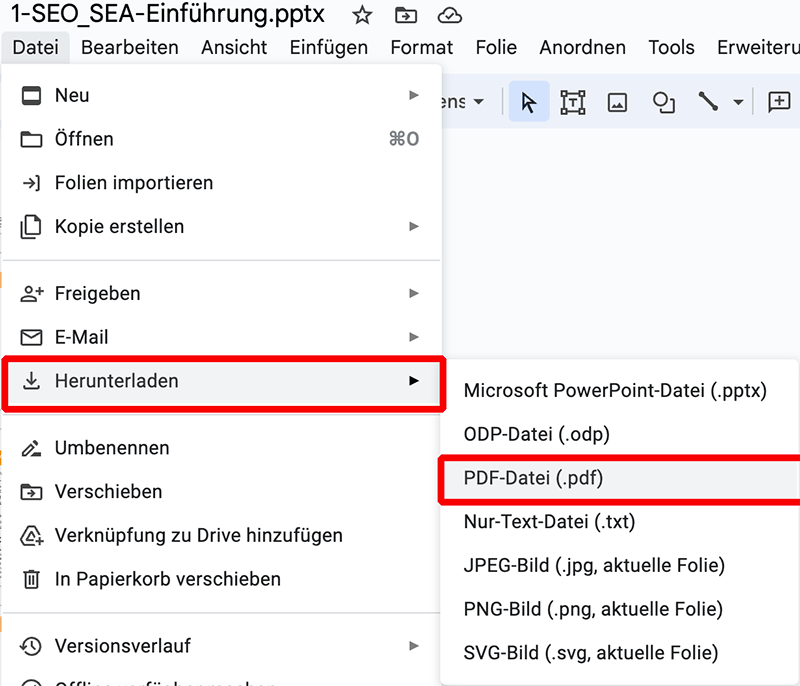Screen dimensions: 800x686
Task: Download as PDF-Datei (.pdf)
Action: tap(533, 478)
